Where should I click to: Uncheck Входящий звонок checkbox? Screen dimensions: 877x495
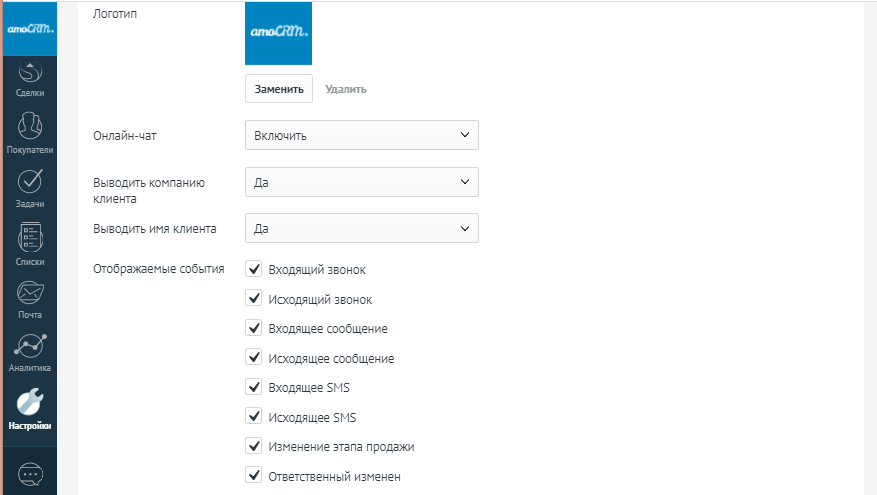coord(253,270)
